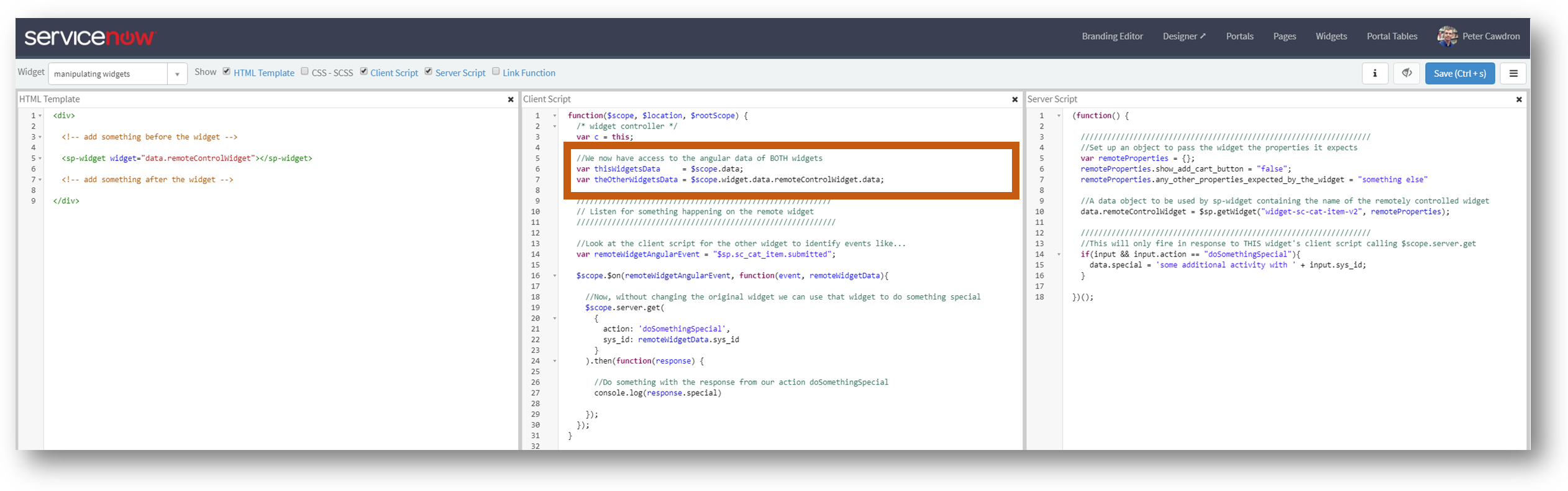
Task: Click the 'add something before the widget' comment
Action: (150, 137)
